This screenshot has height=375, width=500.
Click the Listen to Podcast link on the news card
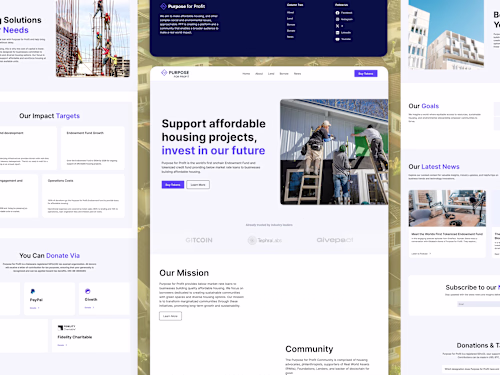421,254
